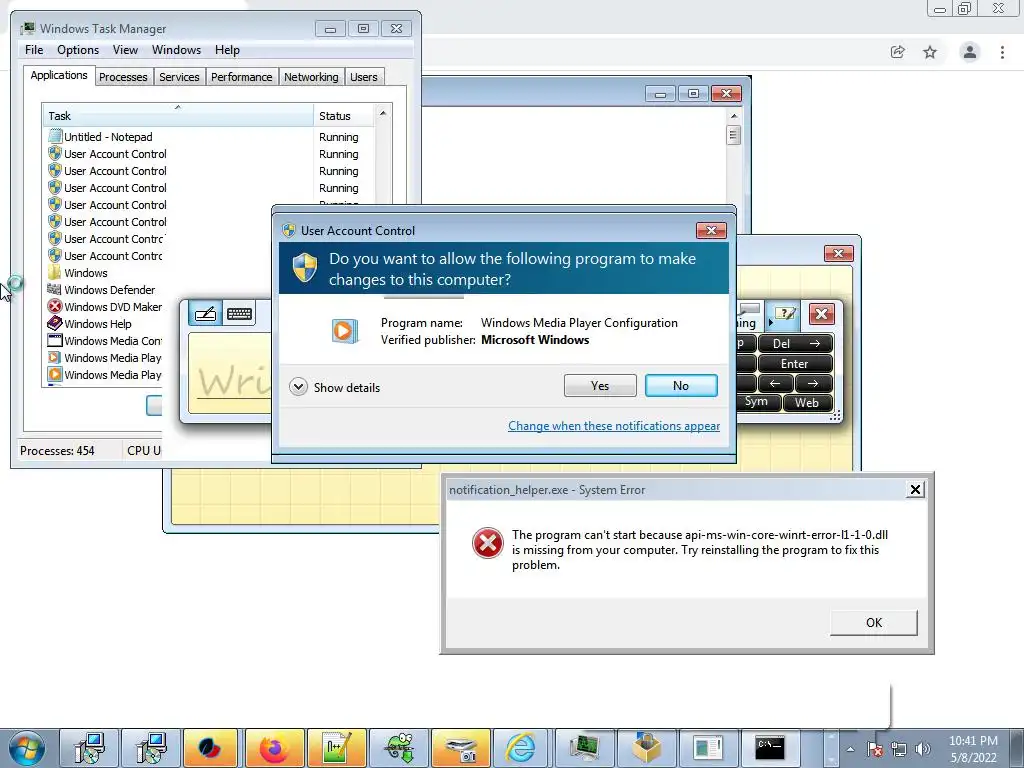The width and height of the screenshot is (1024, 768).
Task: Close the User Account Control dialog
Action: tap(711, 231)
